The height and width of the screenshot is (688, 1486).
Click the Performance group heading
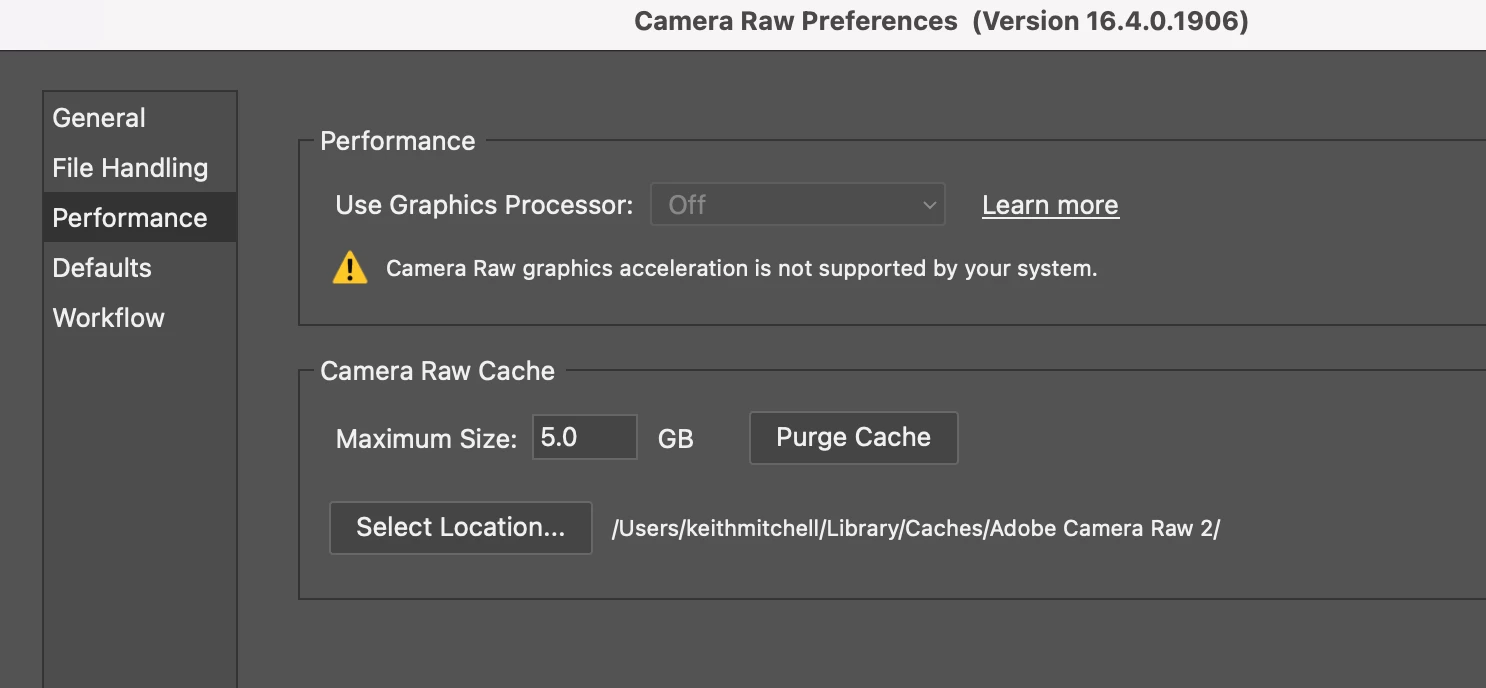tap(397, 141)
